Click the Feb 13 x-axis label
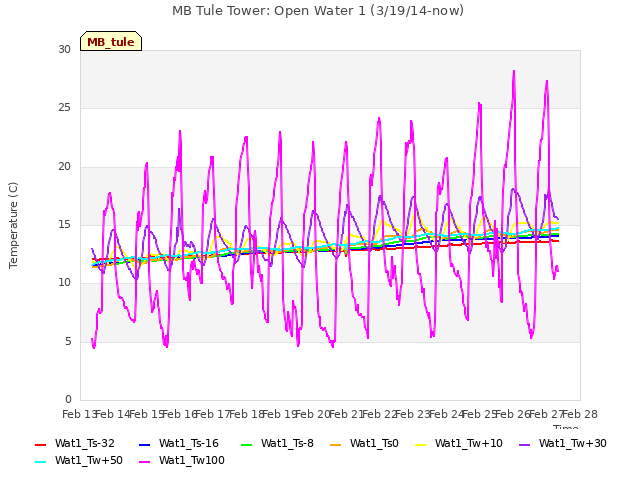 pos(80,414)
